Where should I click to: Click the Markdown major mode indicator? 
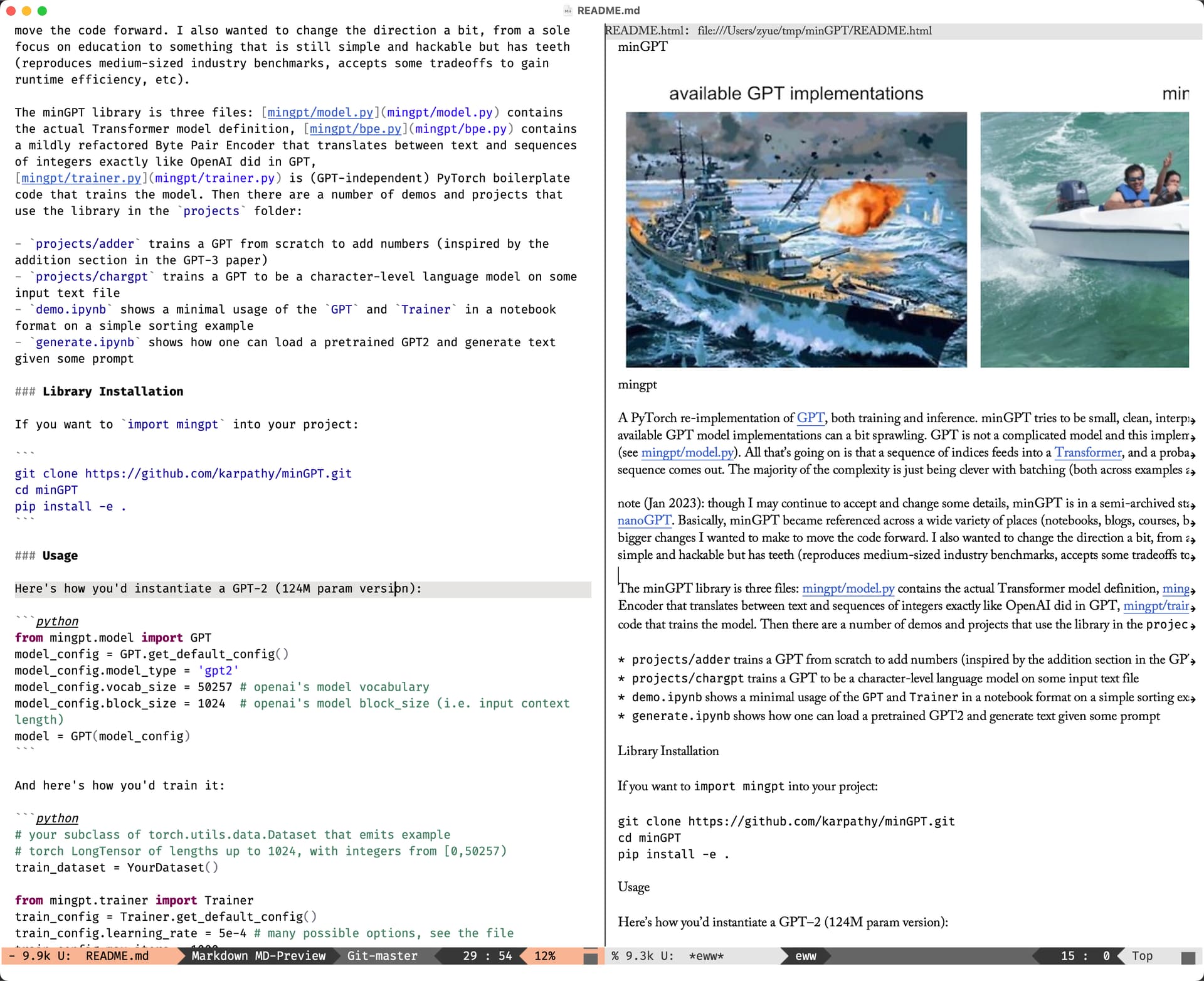click(219, 956)
